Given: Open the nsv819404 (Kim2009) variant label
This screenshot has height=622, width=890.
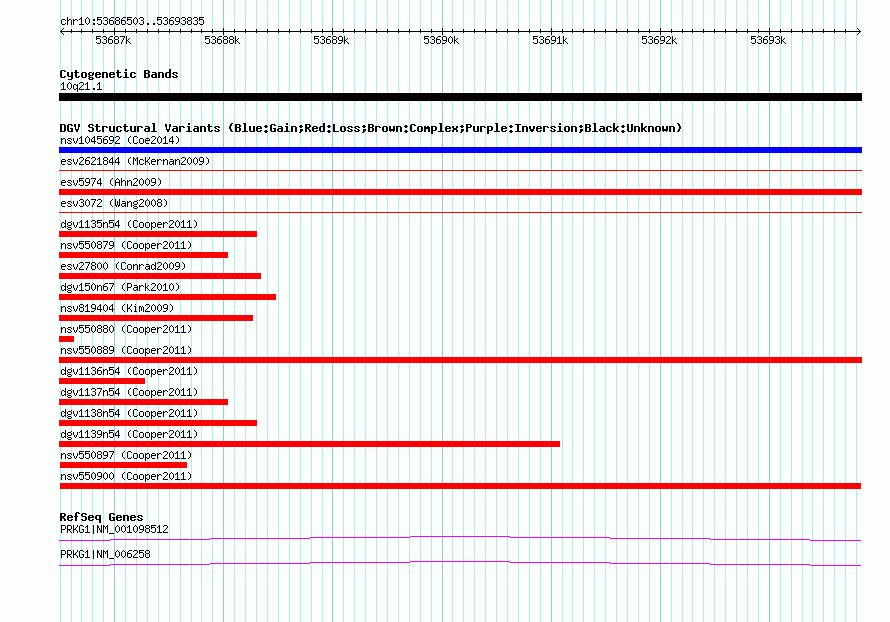Looking at the screenshot, I should coord(117,308).
